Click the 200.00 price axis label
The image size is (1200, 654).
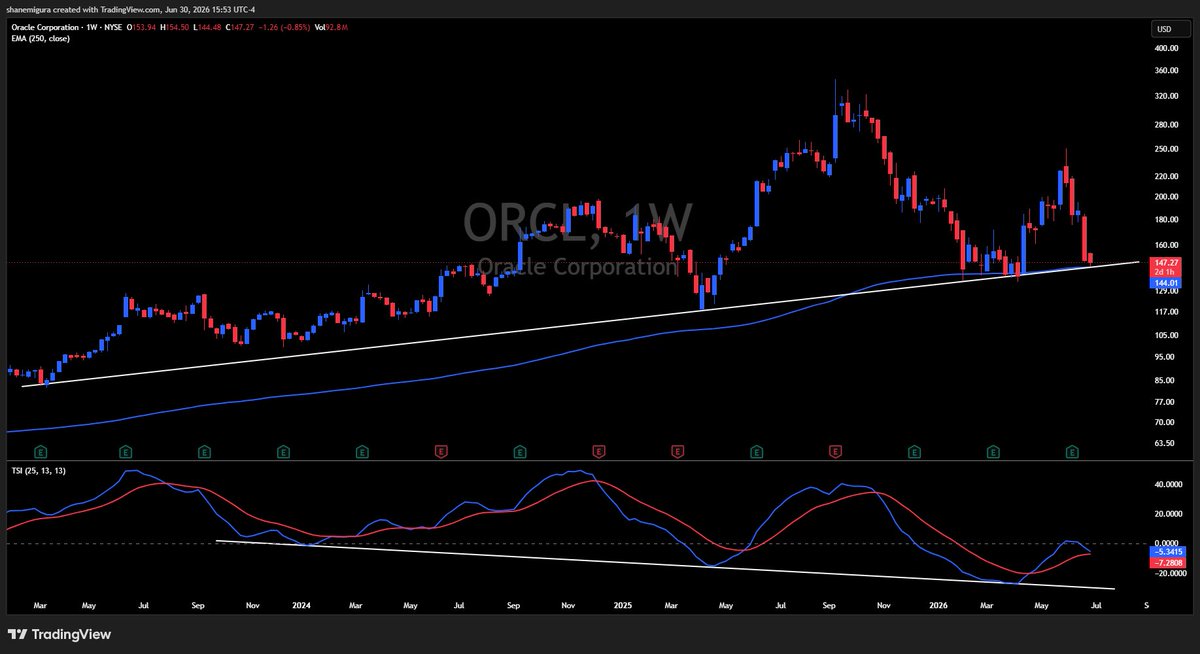click(1167, 197)
